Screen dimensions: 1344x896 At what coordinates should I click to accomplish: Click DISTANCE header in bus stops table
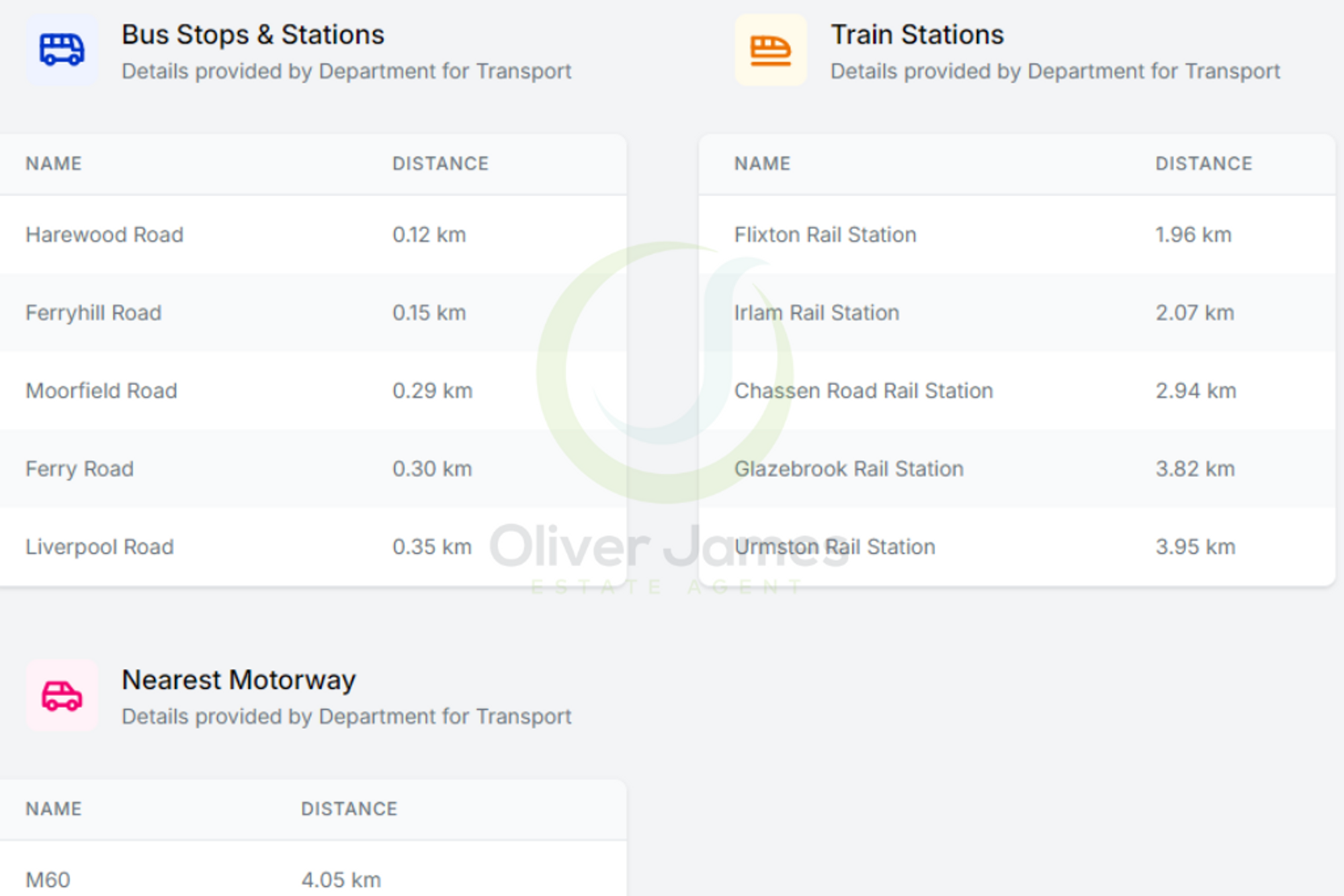[x=441, y=164]
